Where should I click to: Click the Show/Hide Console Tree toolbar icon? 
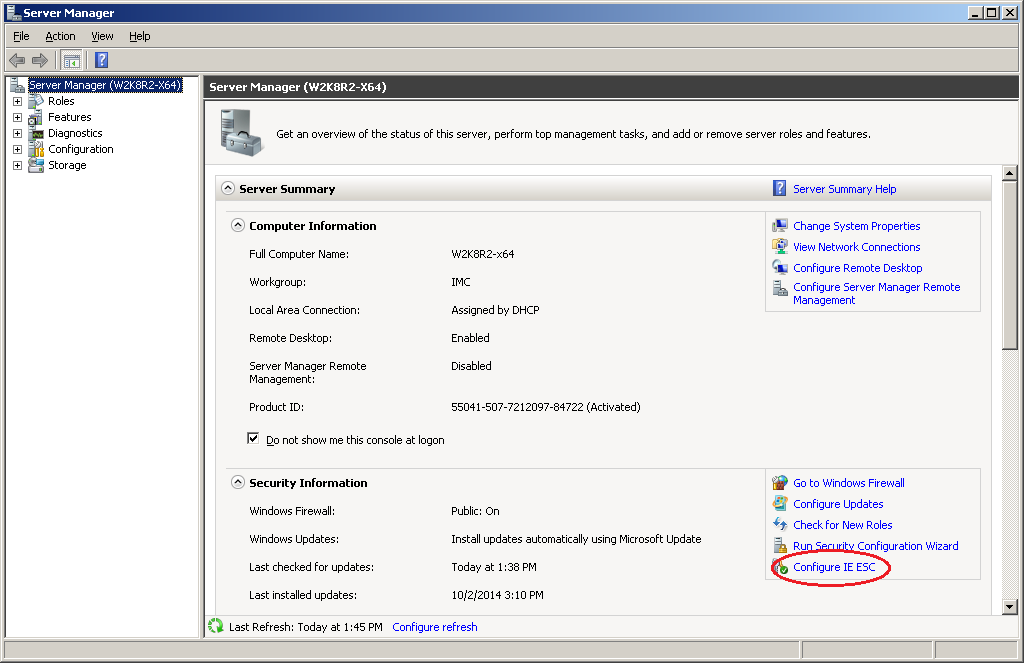tap(72, 60)
